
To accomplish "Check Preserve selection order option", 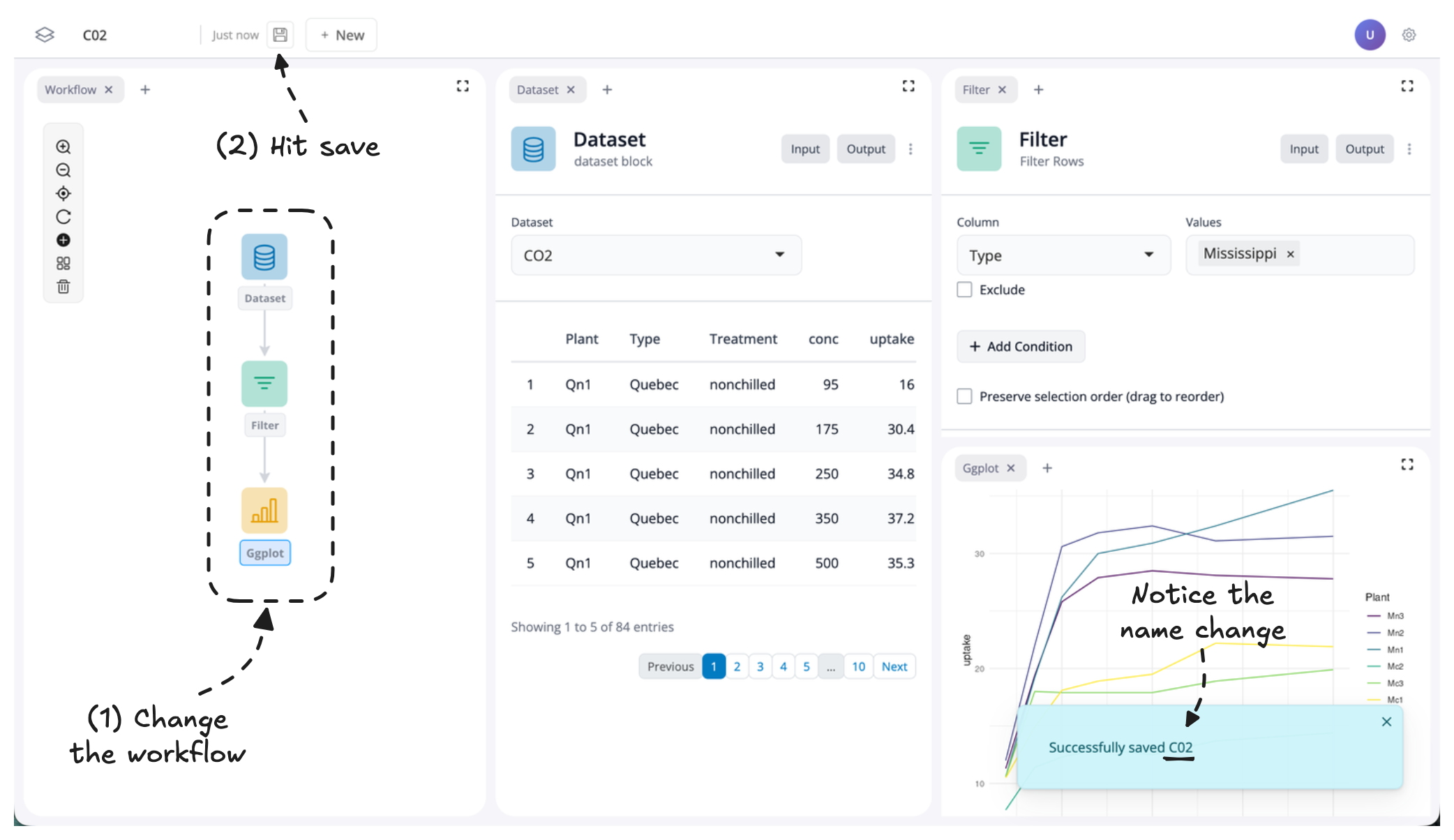I will pyautogui.click(x=964, y=396).
